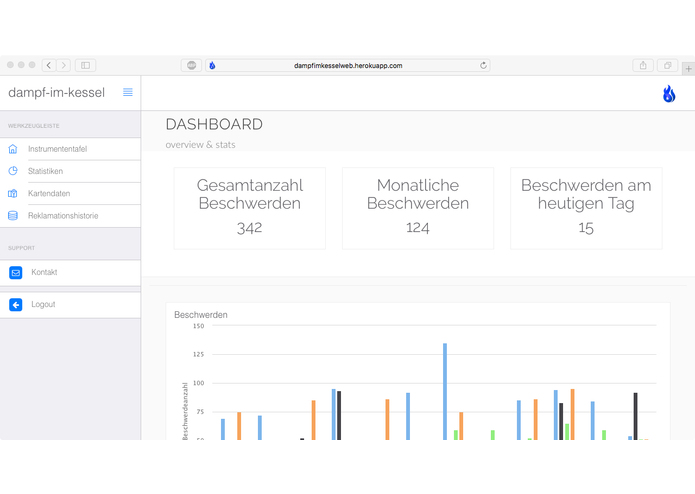Click the total complaints value 342
The width and height of the screenshot is (695, 494).
[x=250, y=228]
